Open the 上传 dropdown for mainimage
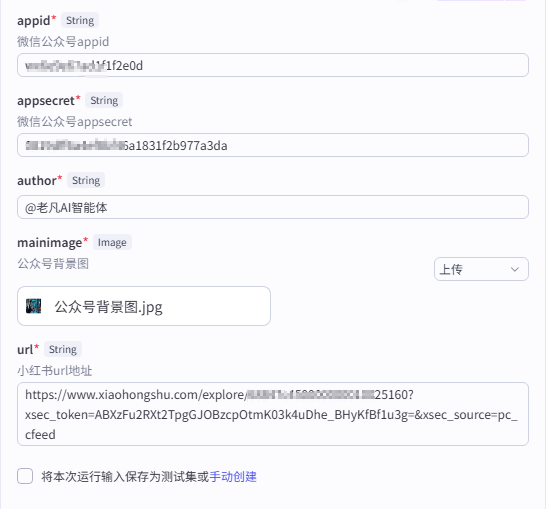 tap(481, 269)
